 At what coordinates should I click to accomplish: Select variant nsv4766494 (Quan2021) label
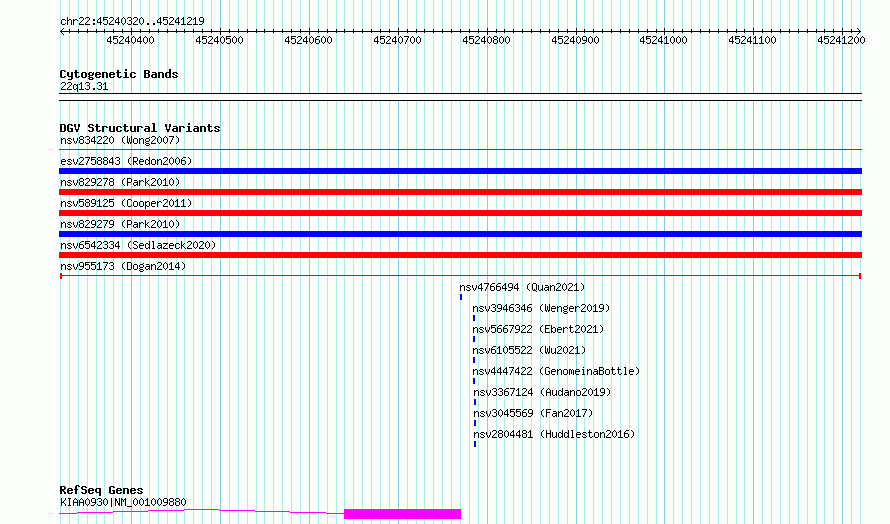tap(522, 287)
